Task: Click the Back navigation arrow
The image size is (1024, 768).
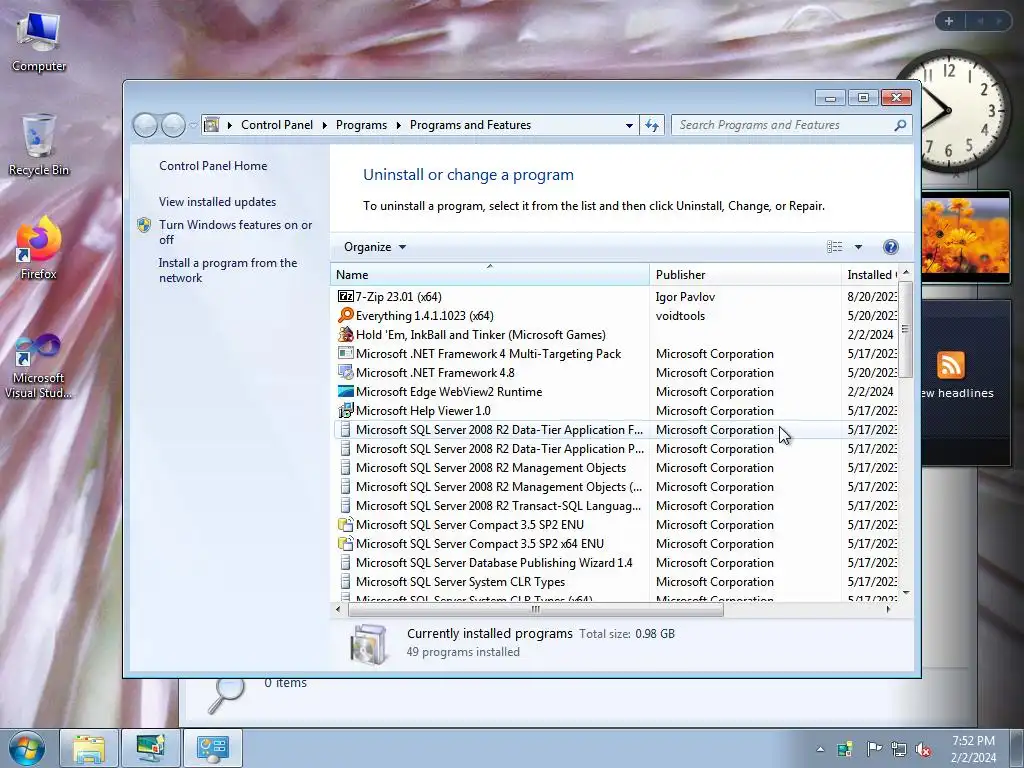Action: click(145, 125)
